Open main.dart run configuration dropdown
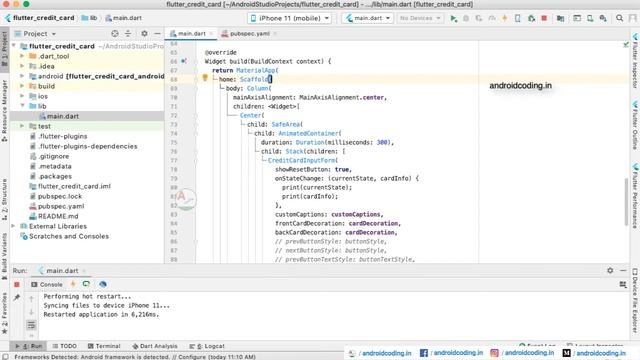The image size is (640, 360). [367, 18]
